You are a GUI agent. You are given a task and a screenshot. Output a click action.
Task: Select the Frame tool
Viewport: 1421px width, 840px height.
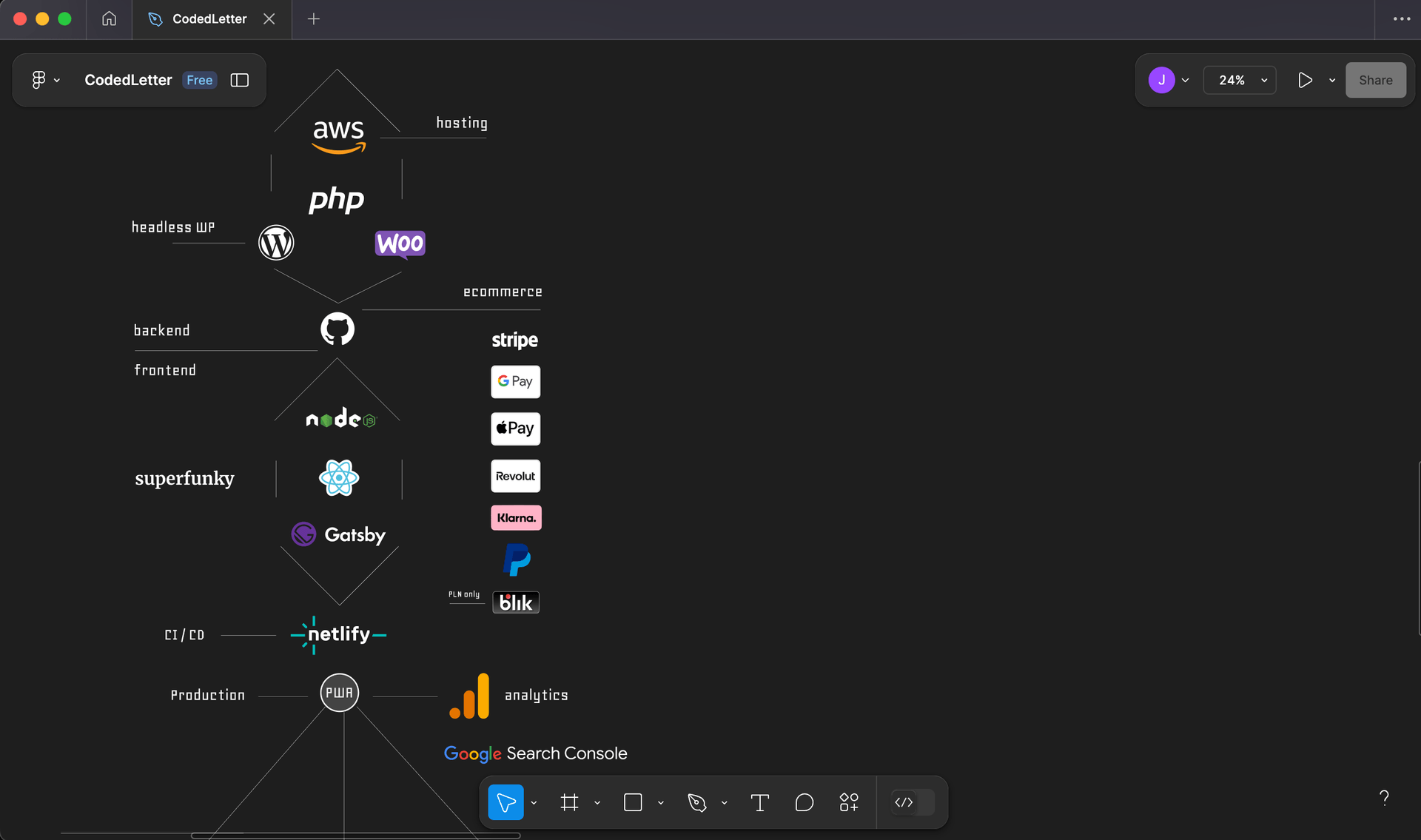pos(569,802)
